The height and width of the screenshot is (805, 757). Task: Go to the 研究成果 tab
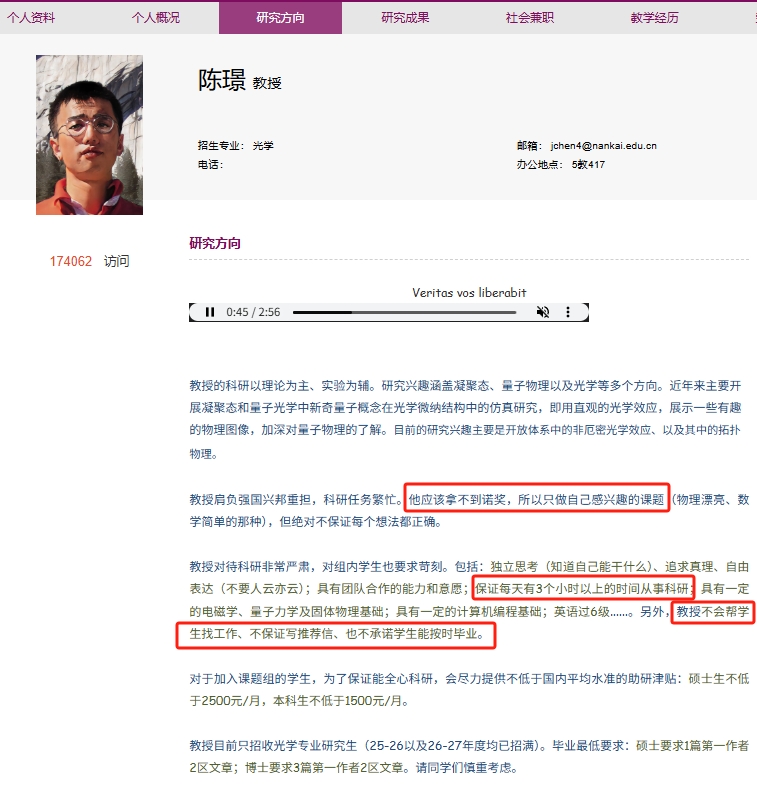(x=405, y=18)
